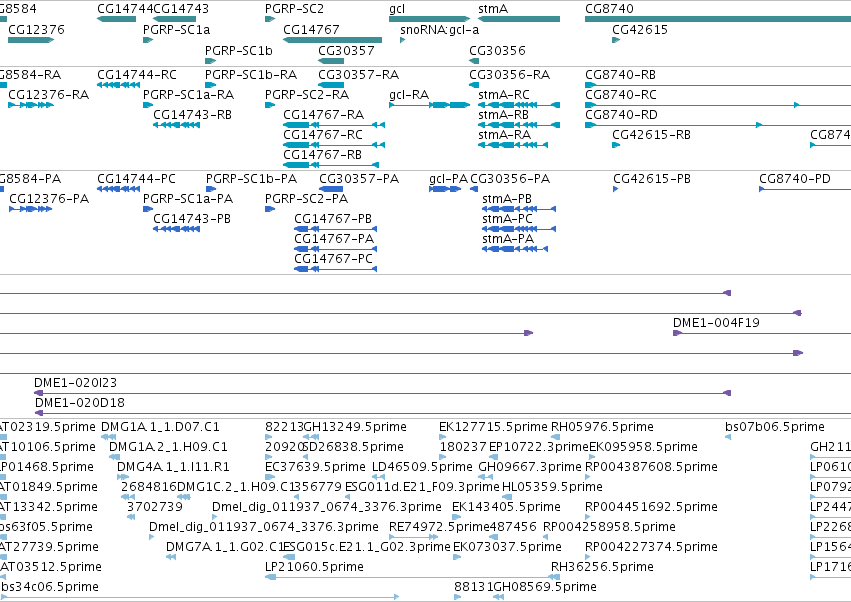Select the CG8740 gene label

(609, 9)
